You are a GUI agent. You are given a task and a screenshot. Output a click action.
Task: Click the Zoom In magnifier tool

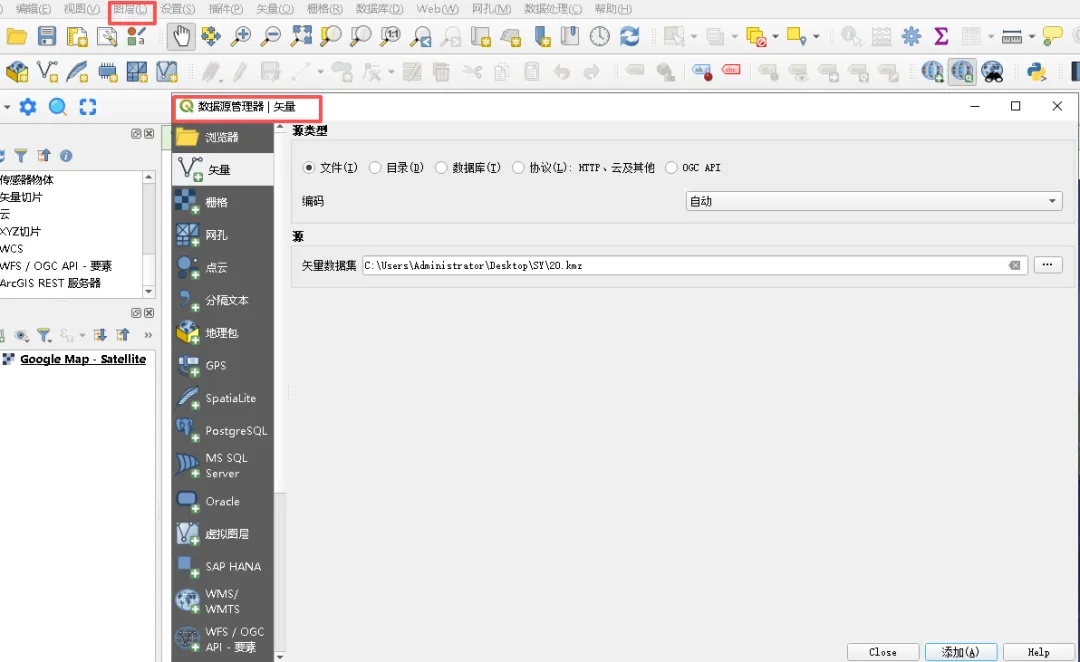click(x=240, y=37)
